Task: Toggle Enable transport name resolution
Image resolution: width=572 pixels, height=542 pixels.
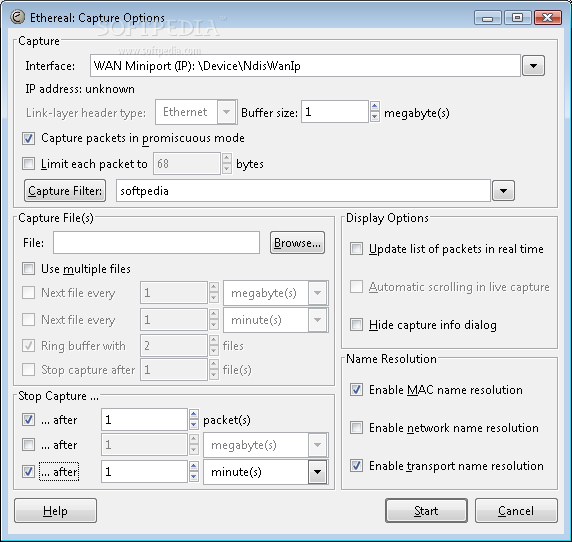Action: tap(356, 466)
